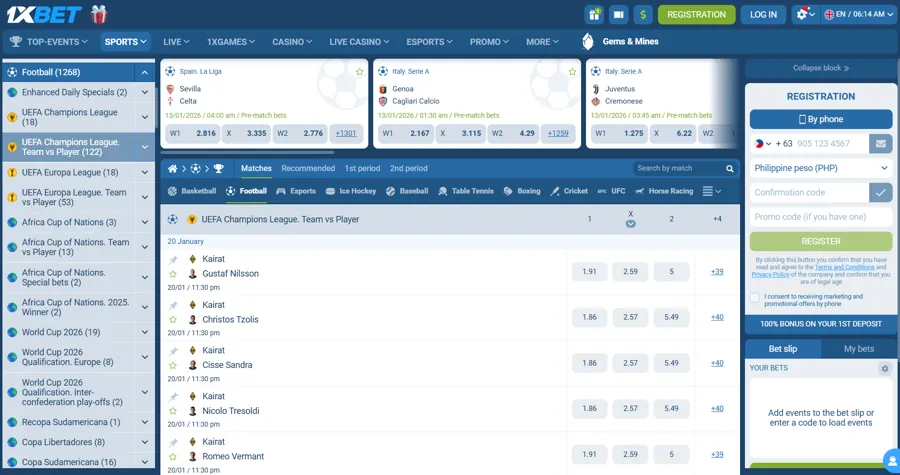900x475 pixels.
Task: Click the 1XBET logo
Action: [44, 14]
